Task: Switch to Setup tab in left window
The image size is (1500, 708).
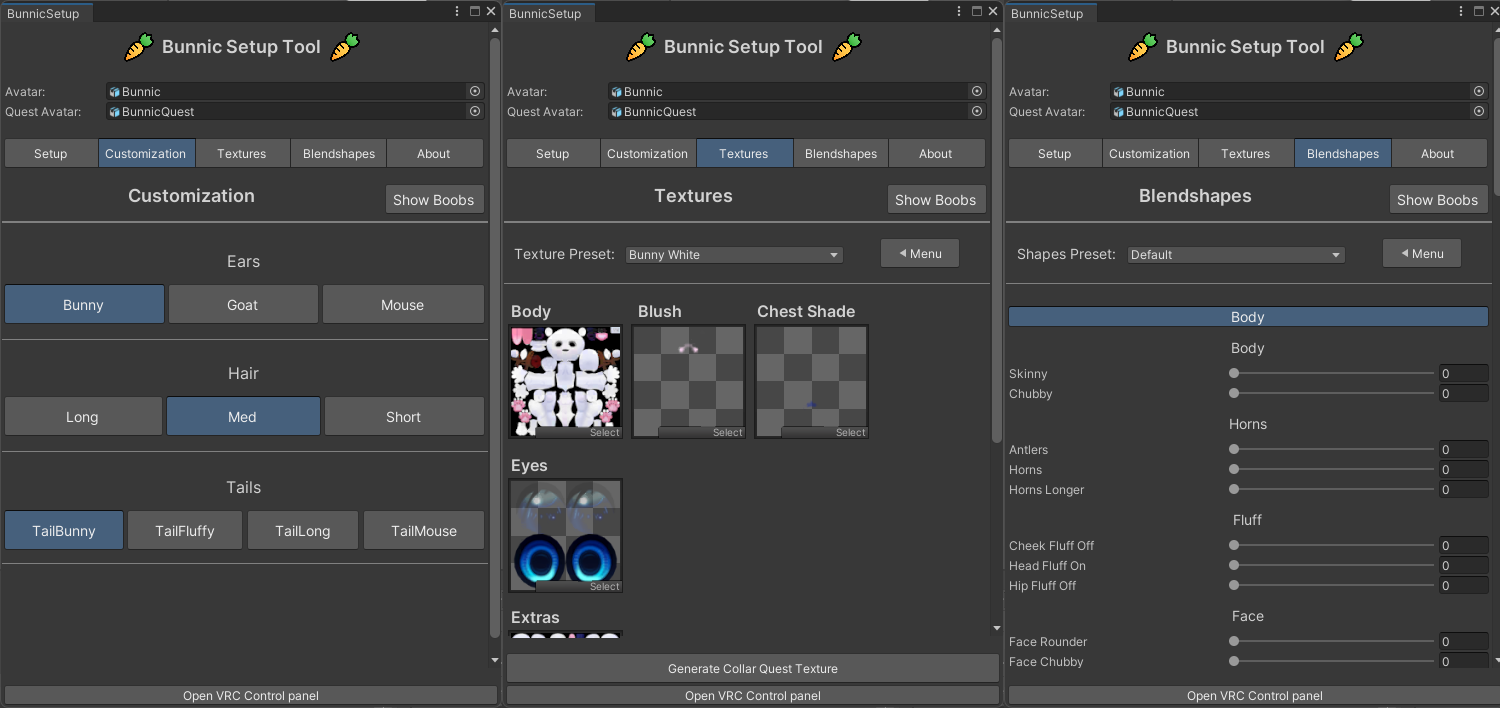Action: pos(51,153)
